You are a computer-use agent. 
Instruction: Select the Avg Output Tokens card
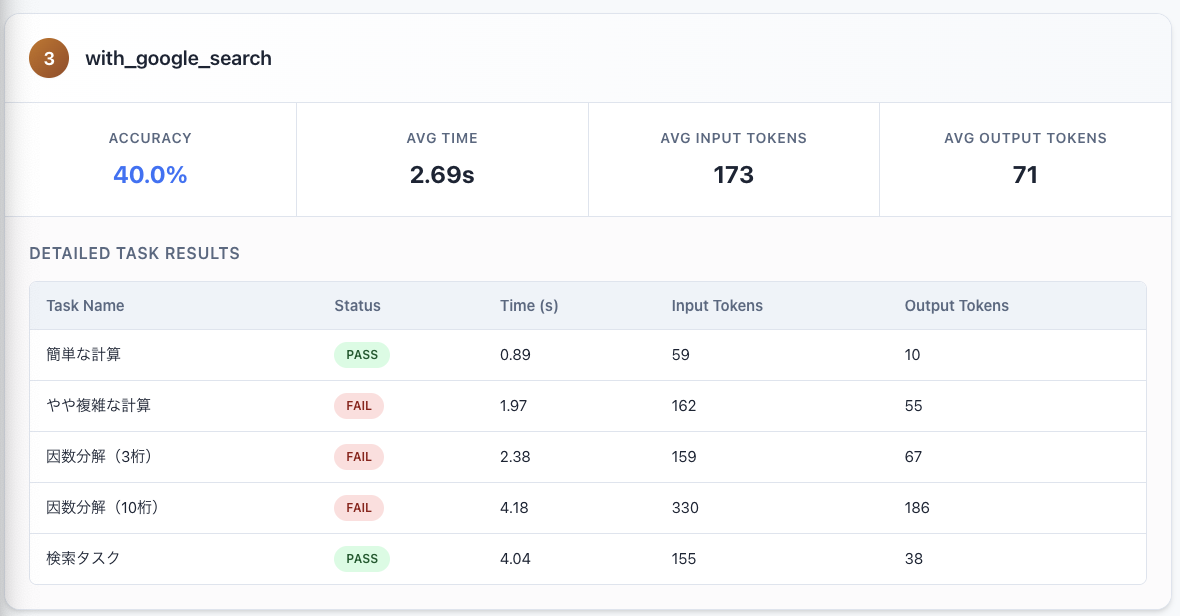pyautogui.click(x=1025, y=160)
